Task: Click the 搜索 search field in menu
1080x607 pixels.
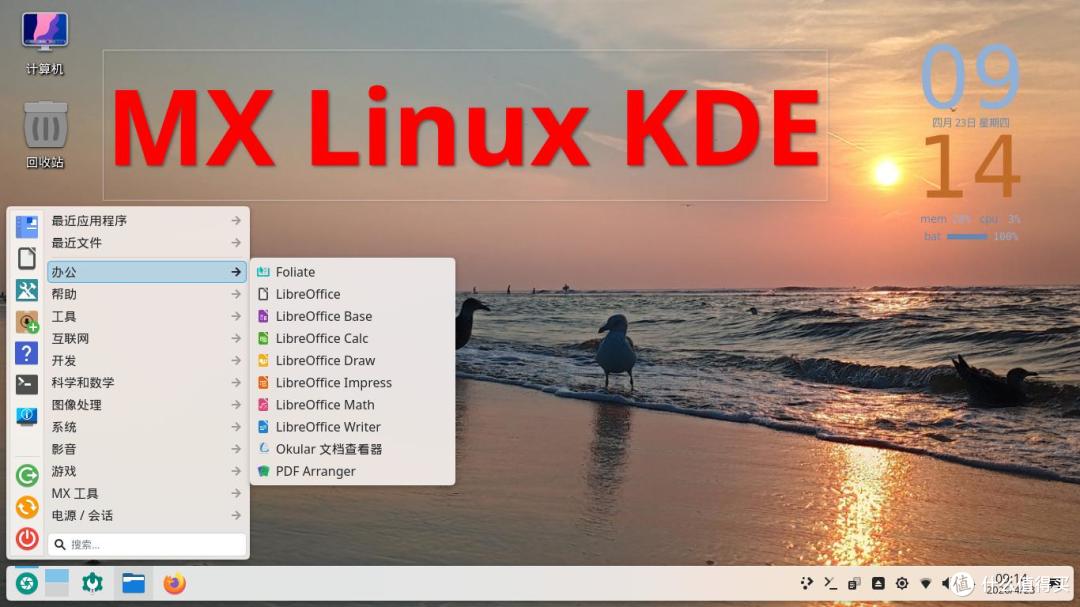Action: click(x=147, y=544)
